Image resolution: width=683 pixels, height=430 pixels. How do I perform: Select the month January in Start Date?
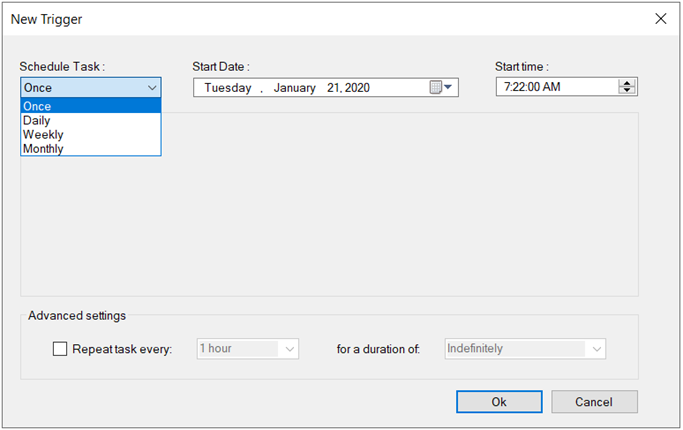294,88
